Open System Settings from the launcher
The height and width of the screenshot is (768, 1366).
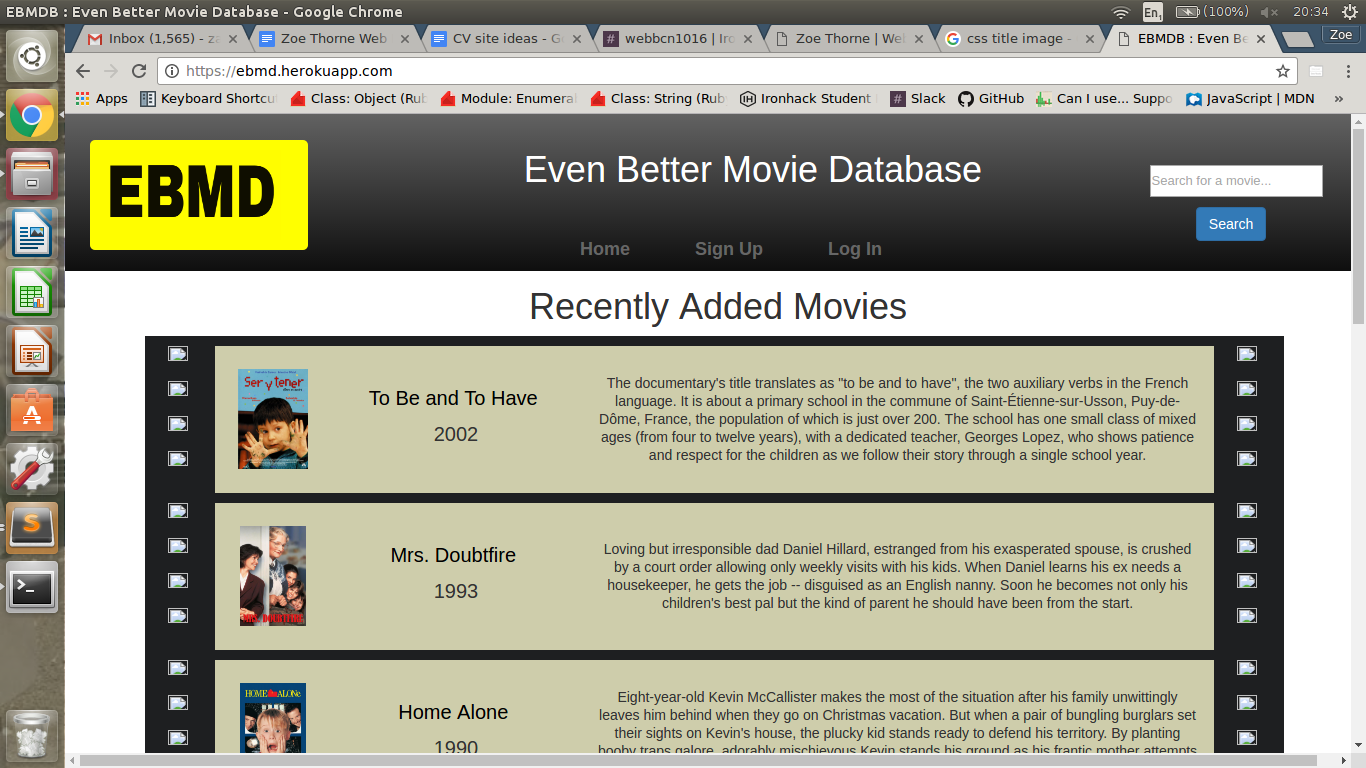point(32,470)
